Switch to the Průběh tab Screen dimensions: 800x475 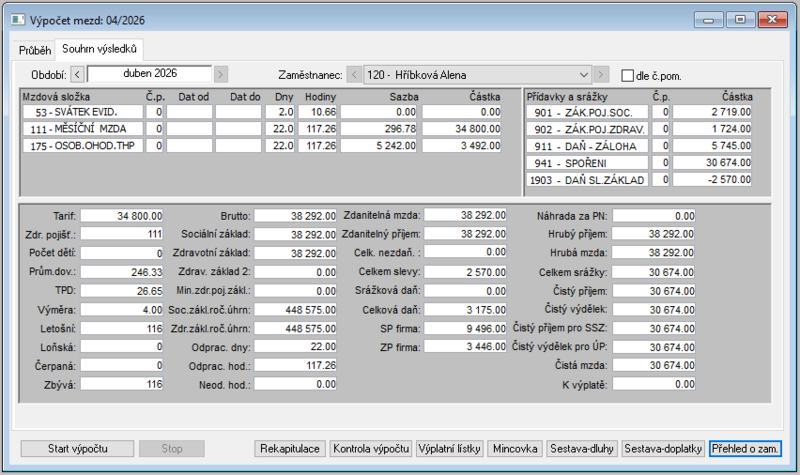click(x=35, y=50)
